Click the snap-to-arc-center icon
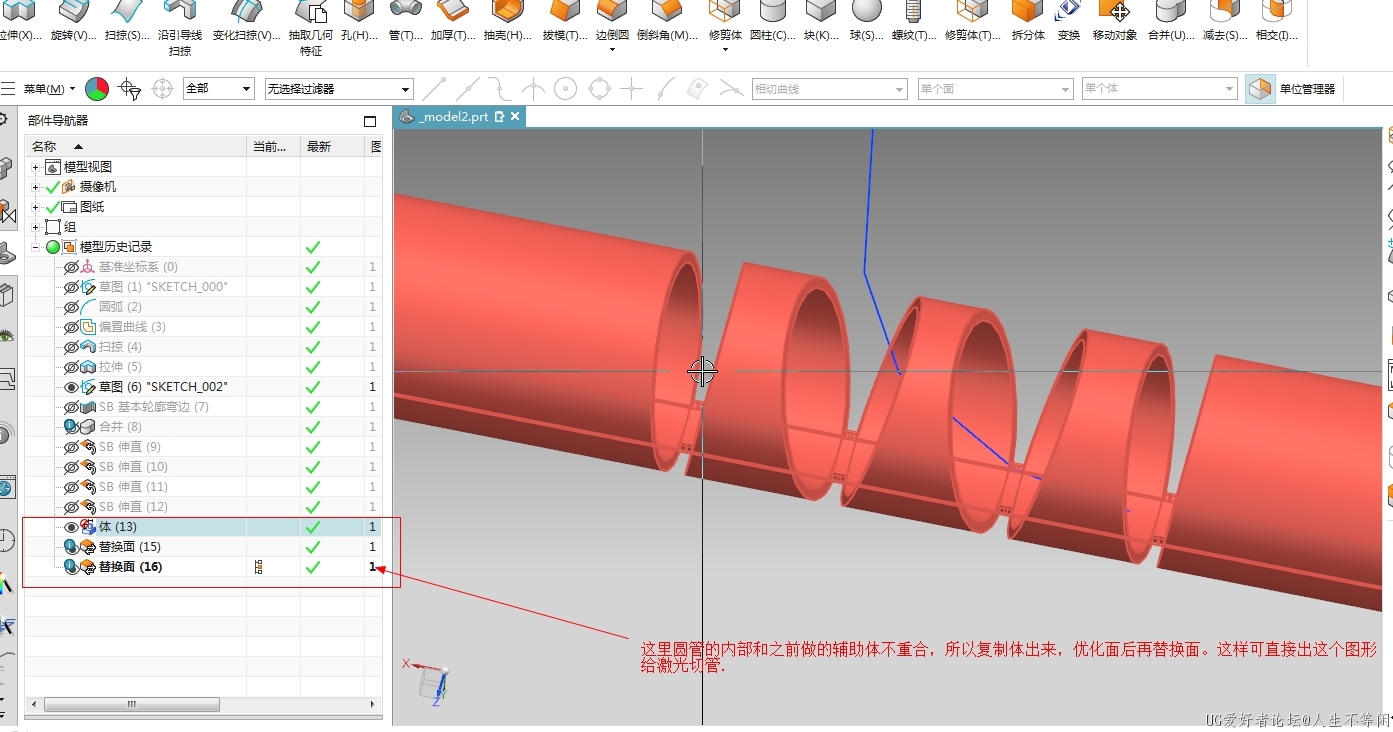 (x=566, y=89)
